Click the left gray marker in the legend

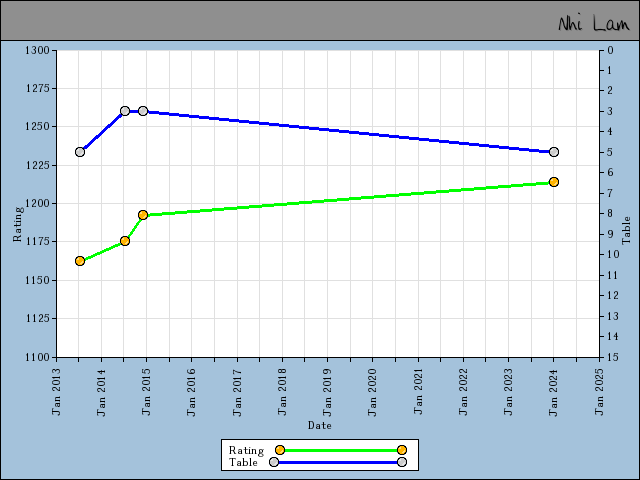tap(274, 462)
